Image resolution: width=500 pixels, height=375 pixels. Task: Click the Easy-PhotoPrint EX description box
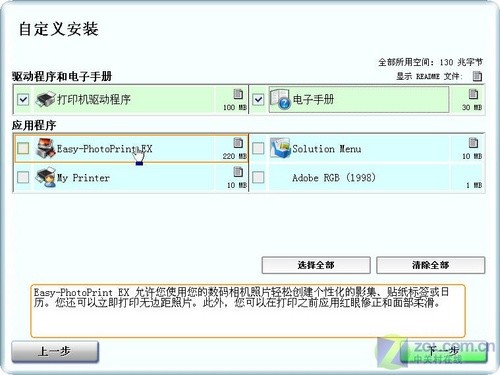coord(248,311)
